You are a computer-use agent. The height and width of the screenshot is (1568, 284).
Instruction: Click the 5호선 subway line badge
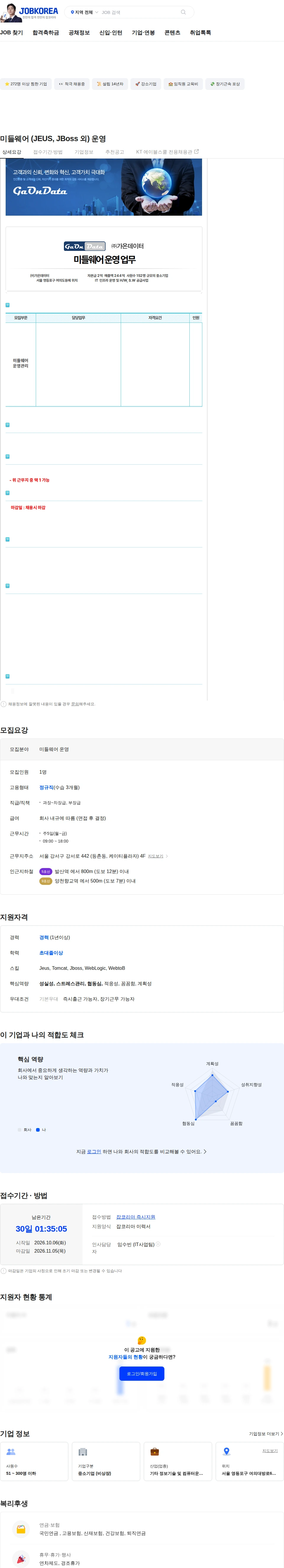[x=46, y=872]
